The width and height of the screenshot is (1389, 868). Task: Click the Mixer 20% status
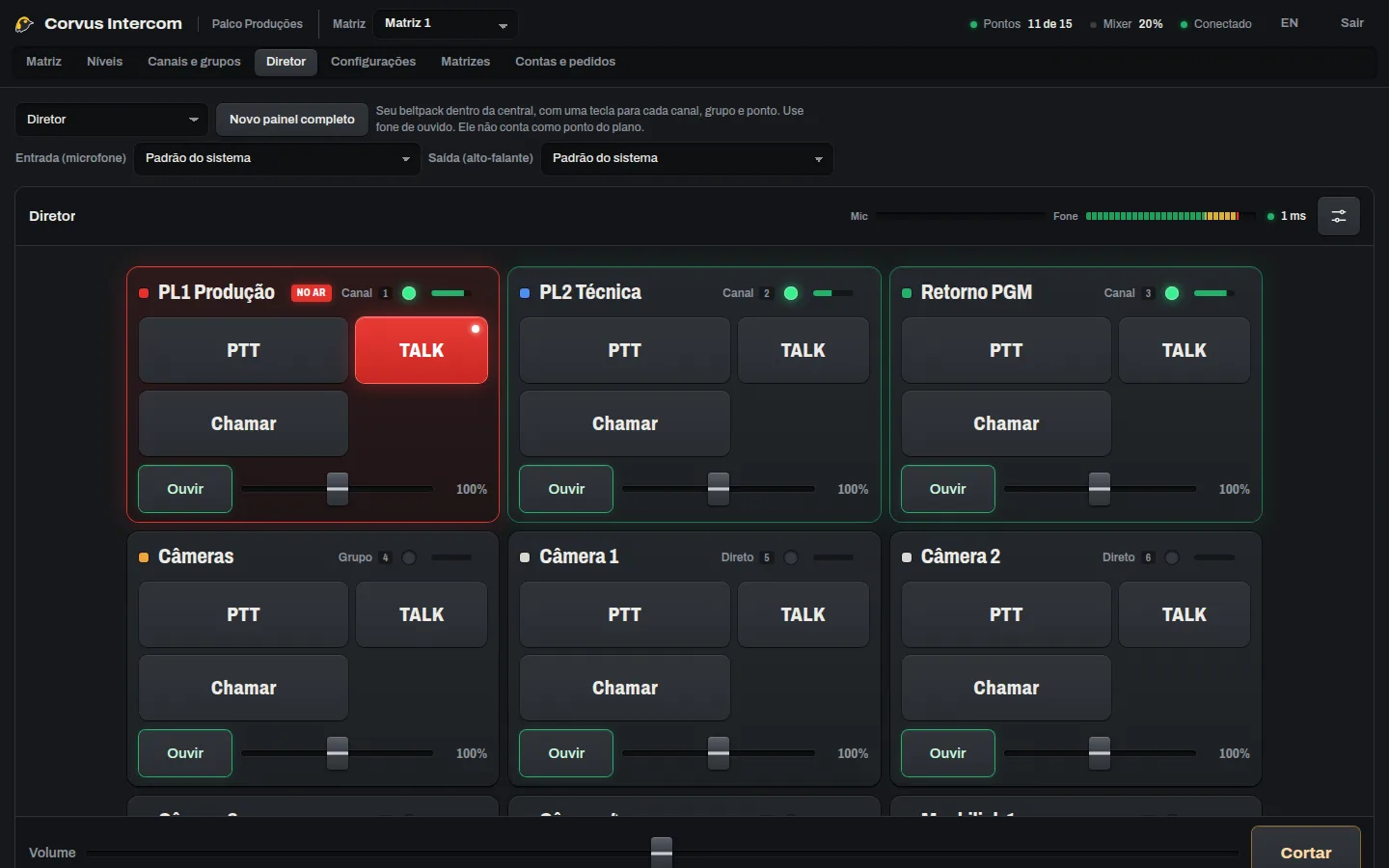(1127, 24)
